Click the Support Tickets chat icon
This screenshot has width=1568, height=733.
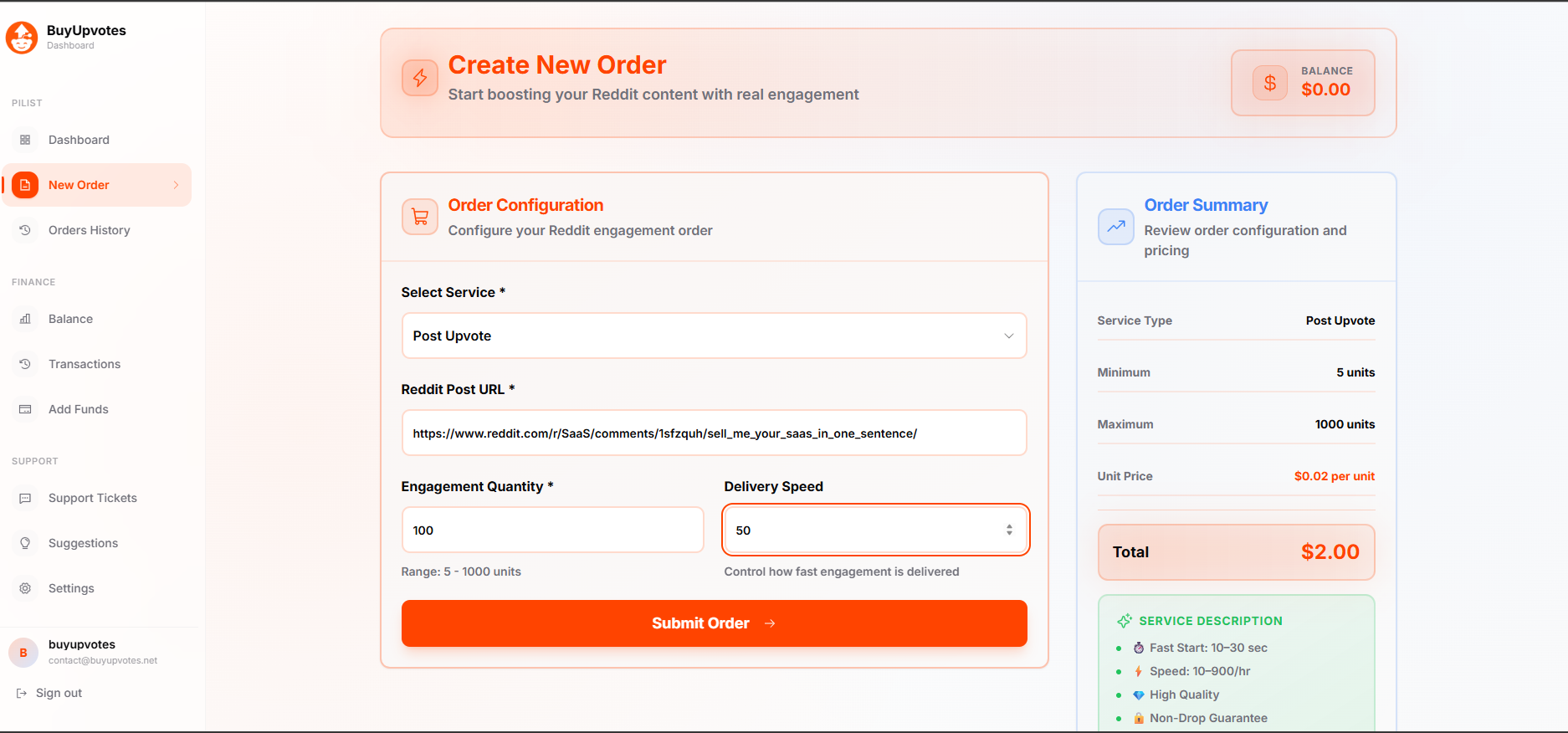coord(25,498)
